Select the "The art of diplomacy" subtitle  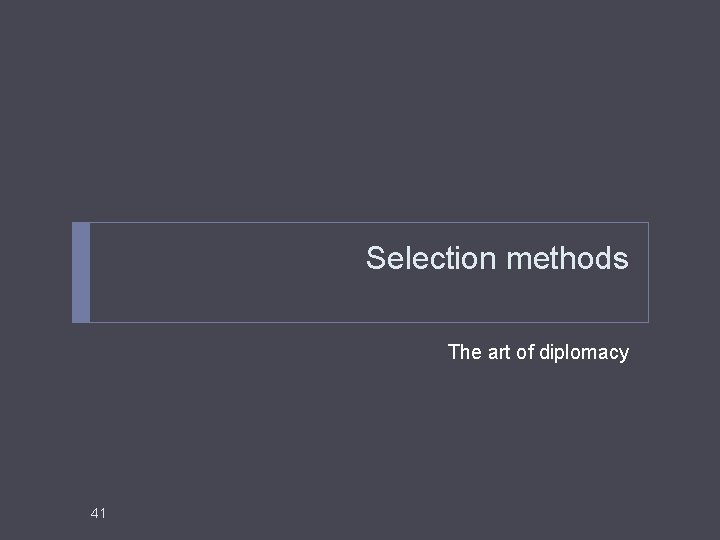pos(538,352)
